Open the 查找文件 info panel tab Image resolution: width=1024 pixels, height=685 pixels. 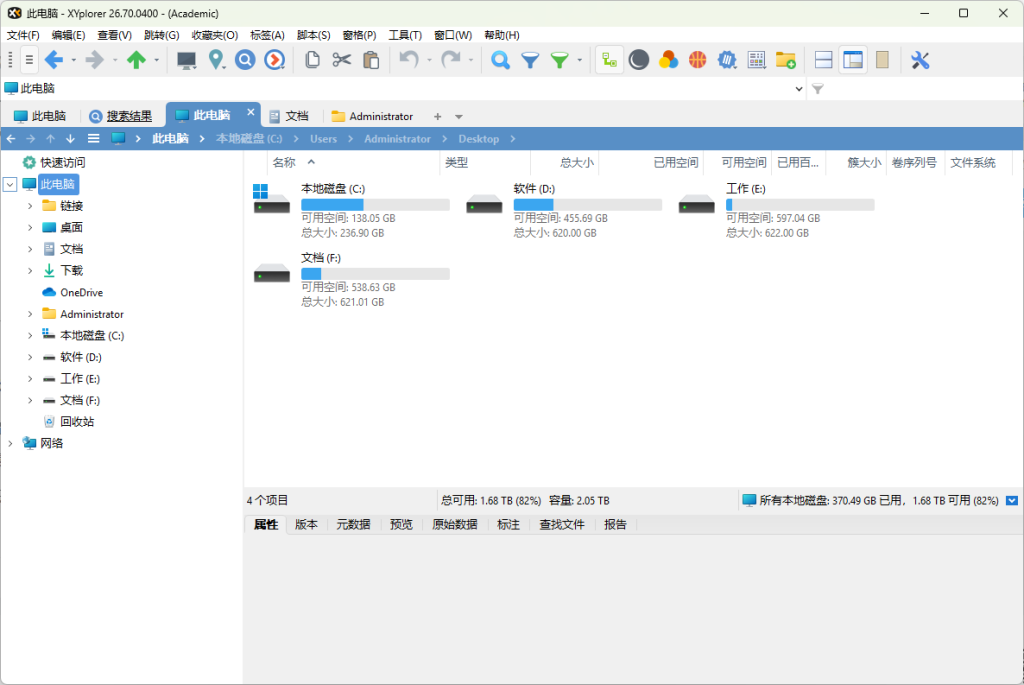click(x=561, y=524)
